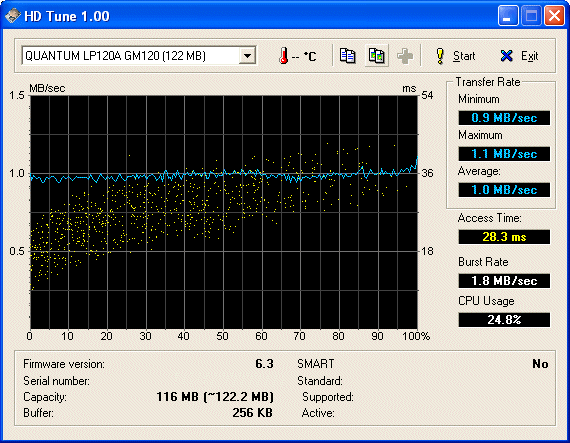Click the ms axis label

[x=409, y=88]
